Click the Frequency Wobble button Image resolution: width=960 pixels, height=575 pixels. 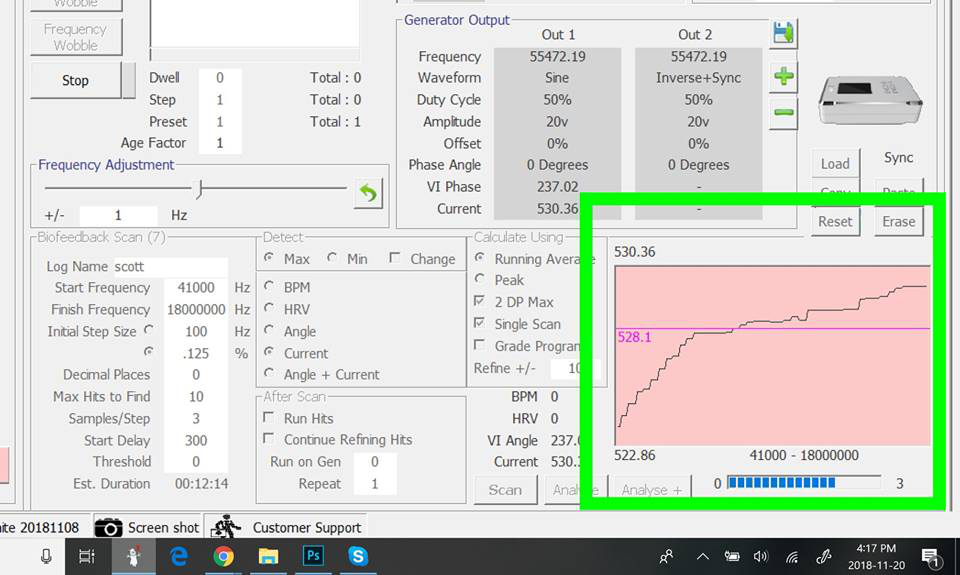tap(75, 37)
